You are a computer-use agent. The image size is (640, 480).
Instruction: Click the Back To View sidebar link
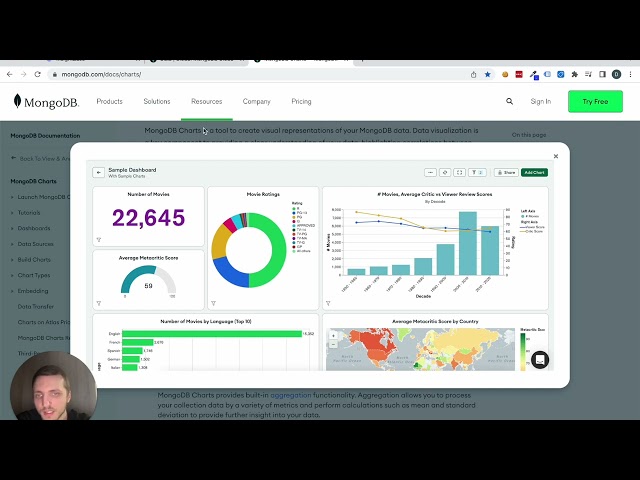41,158
